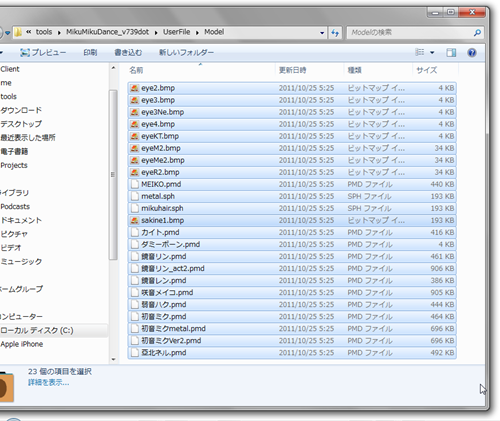Screen dimensions: 500x421
Task: Click the navigation pane scroll-down arrow
Action: 113,359
